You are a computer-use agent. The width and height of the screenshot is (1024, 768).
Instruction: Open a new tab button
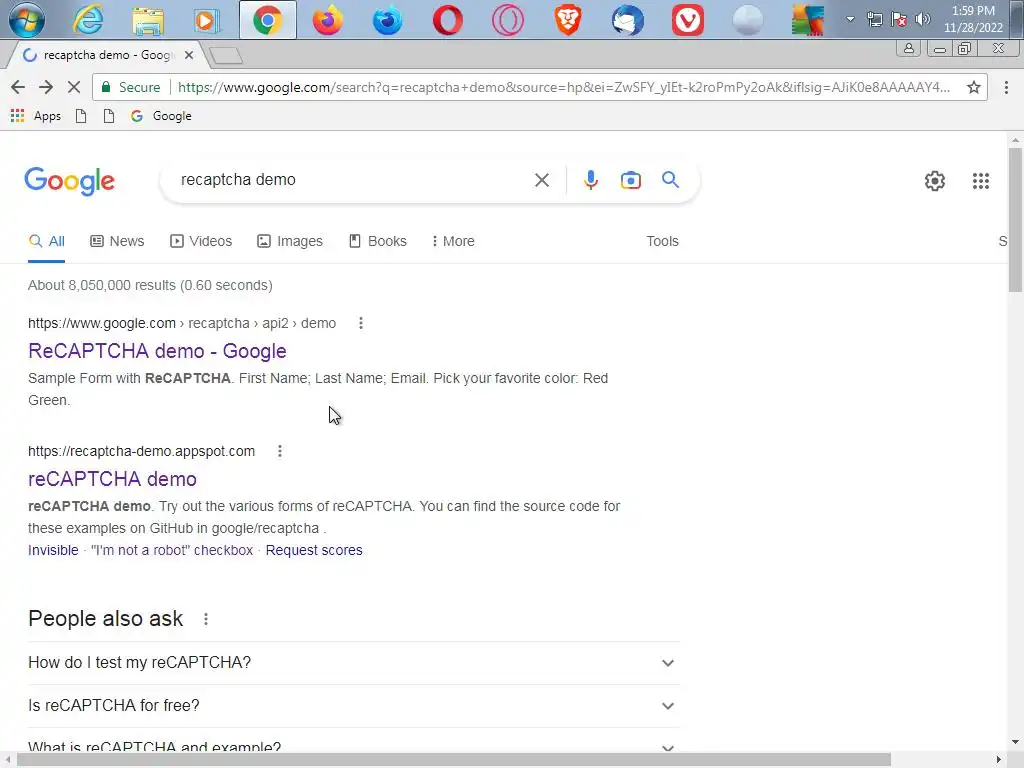[x=227, y=56]
